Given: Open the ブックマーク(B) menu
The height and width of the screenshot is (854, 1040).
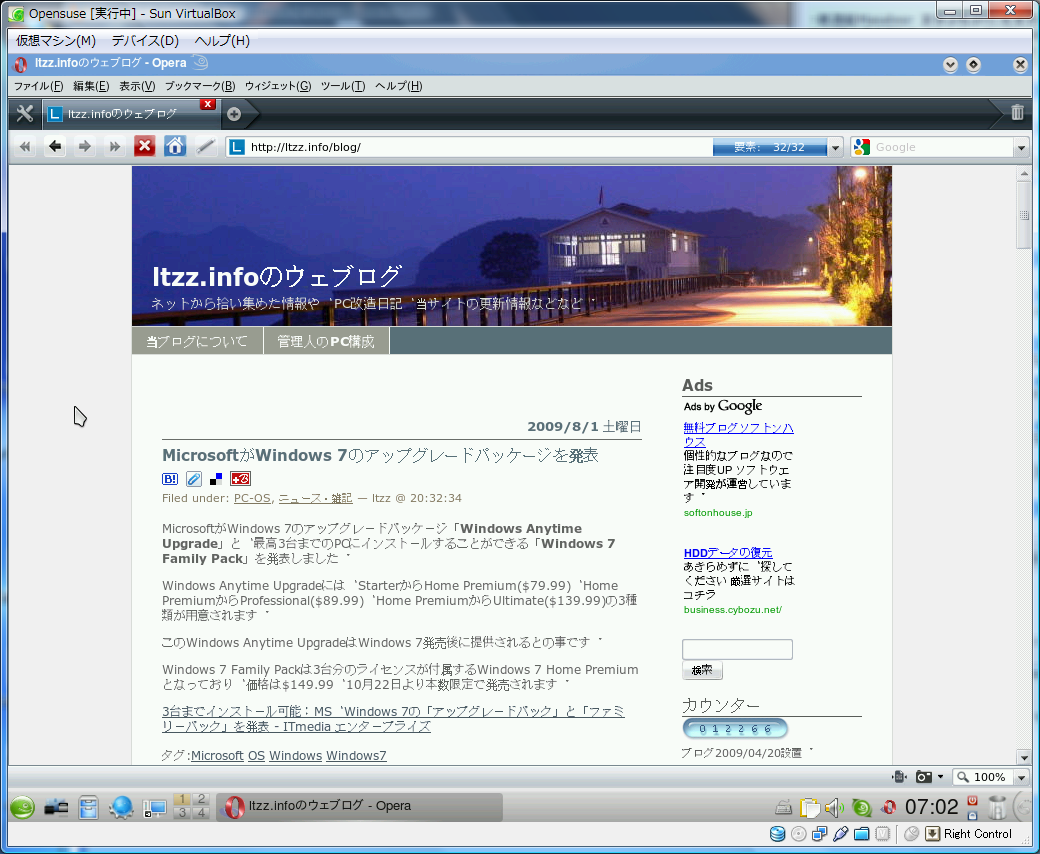Looking at the screenshot, I should [x=200, y=86].
